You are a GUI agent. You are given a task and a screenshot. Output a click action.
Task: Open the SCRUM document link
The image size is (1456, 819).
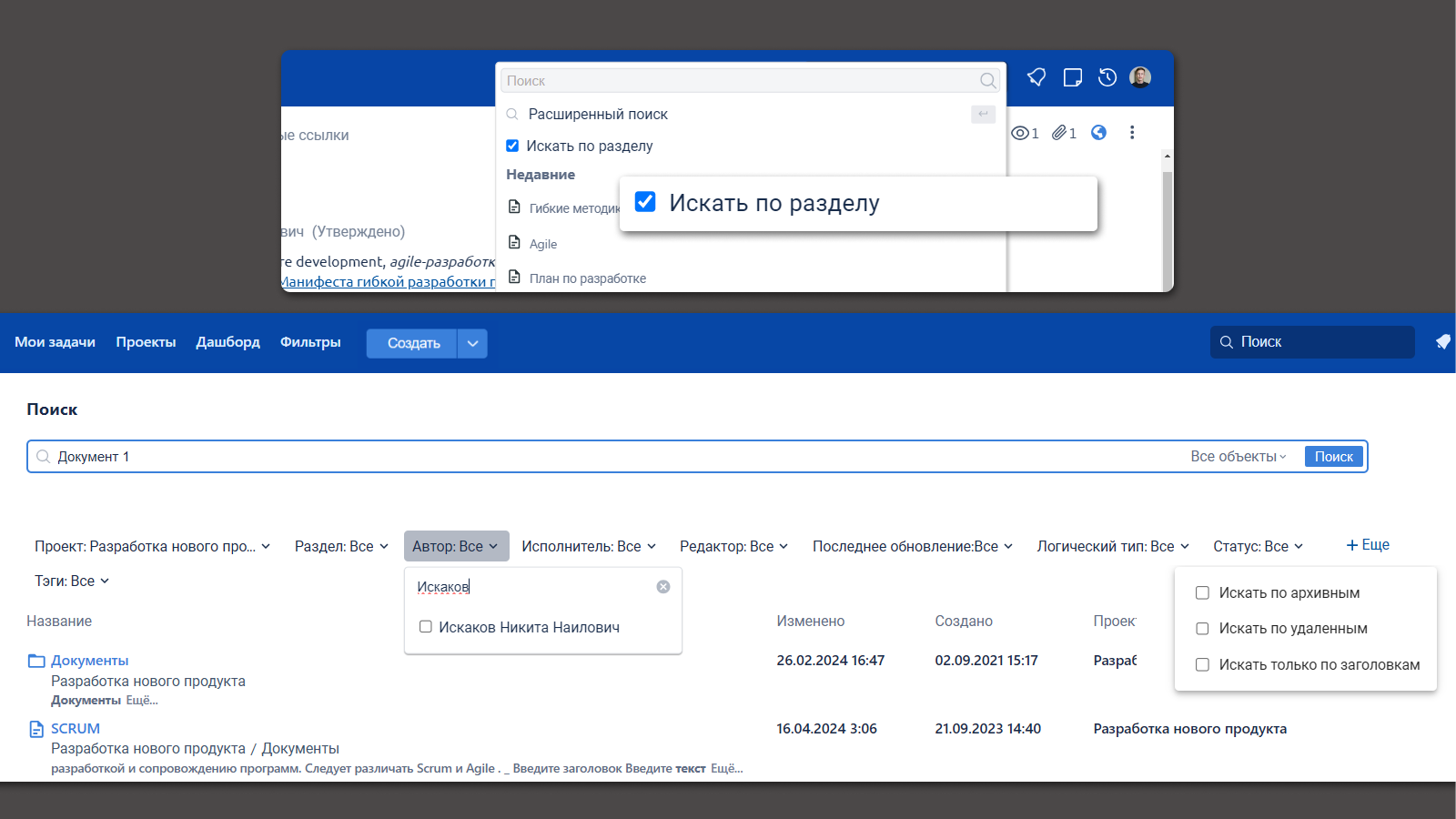[76, 729]
